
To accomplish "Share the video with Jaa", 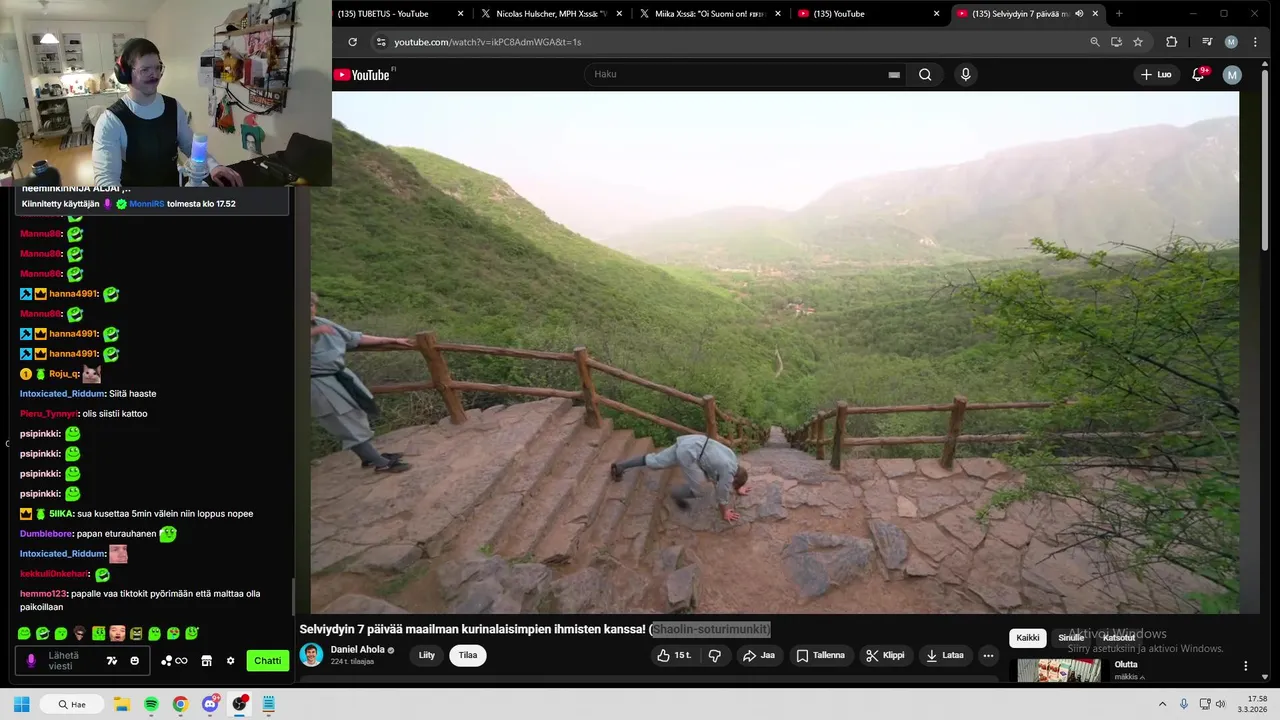I will (x=759, y=656).
